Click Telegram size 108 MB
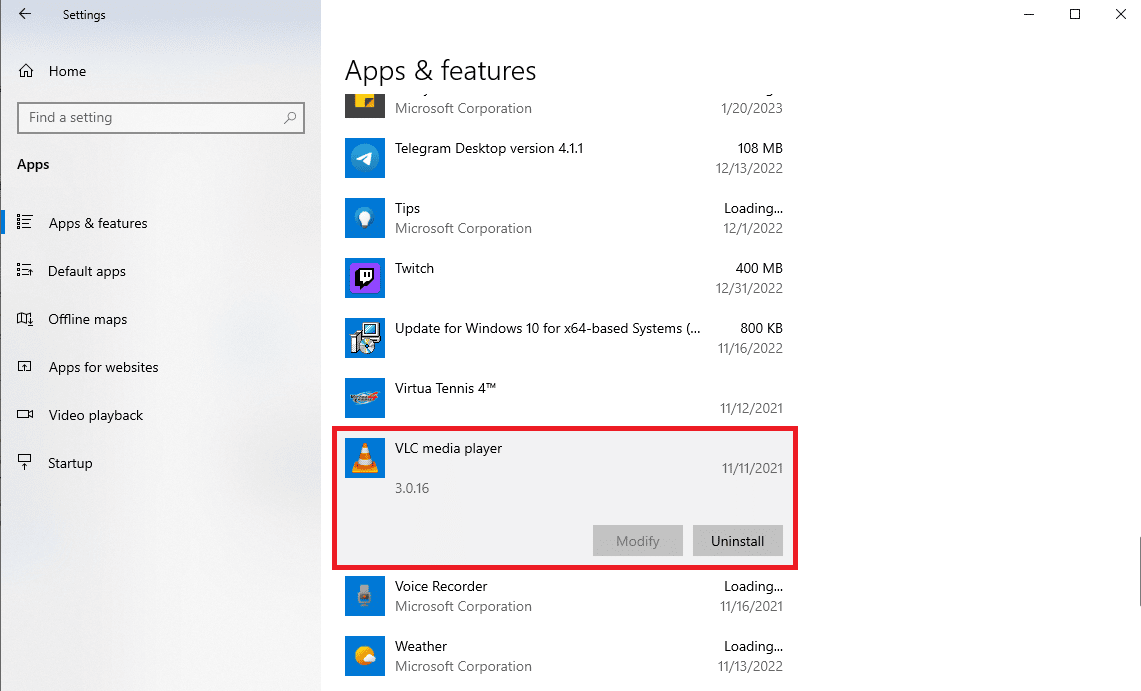 (760, 148)
